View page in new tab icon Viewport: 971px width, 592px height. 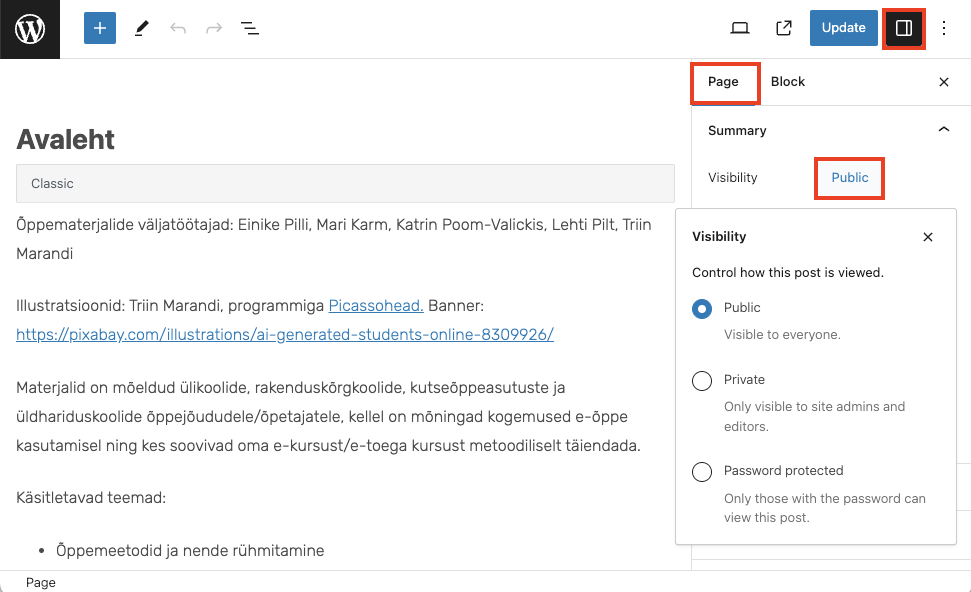tap(784, 28)
